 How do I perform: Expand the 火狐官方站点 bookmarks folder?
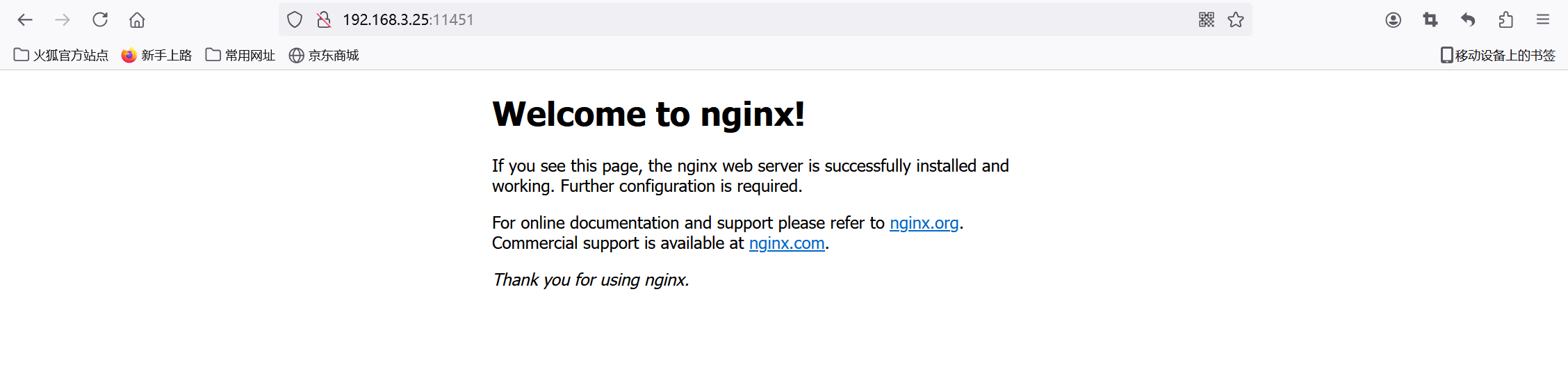point(61,55)
